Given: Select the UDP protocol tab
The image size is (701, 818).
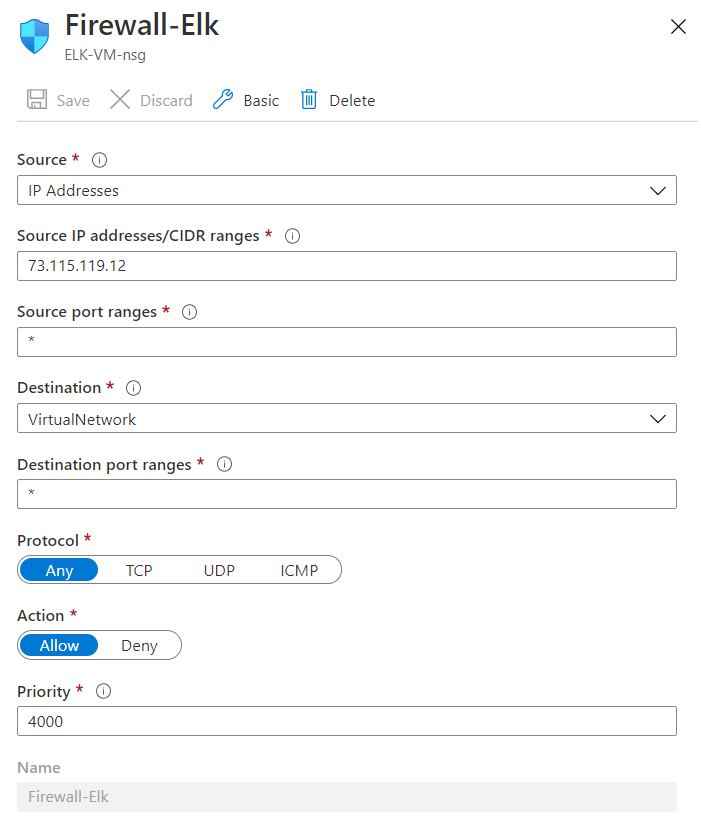Looking at the screenshot, I should (218, 570).
